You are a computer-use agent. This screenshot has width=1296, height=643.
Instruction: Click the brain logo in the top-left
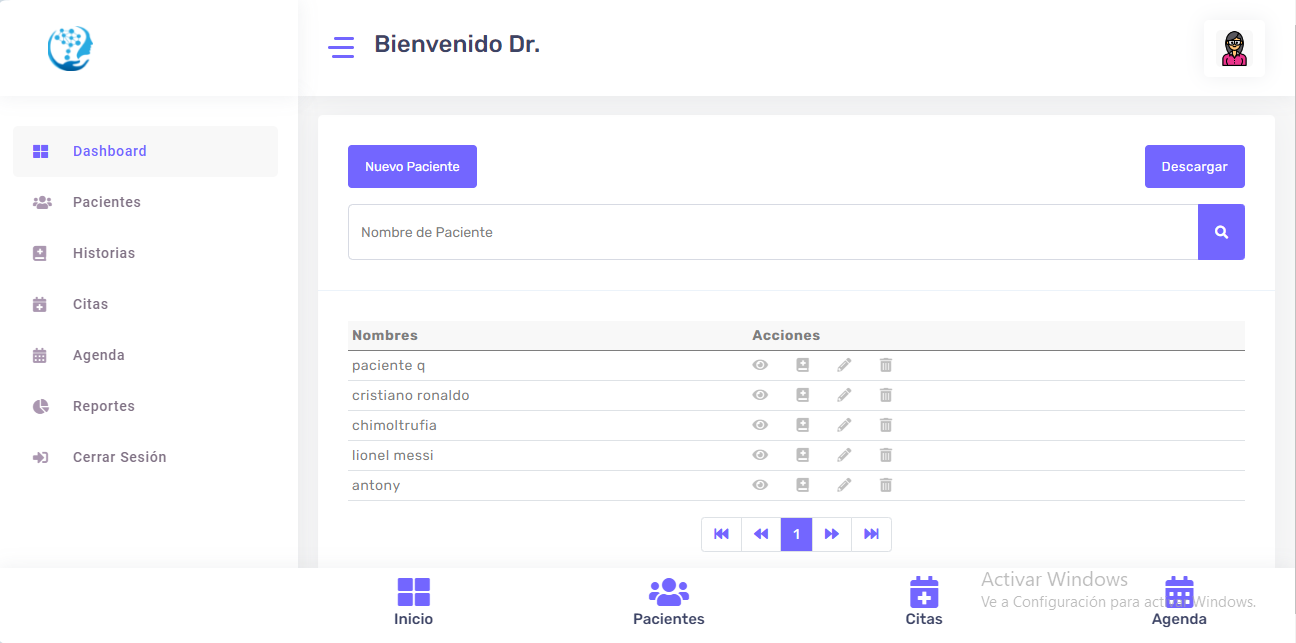tap(70, 48)
